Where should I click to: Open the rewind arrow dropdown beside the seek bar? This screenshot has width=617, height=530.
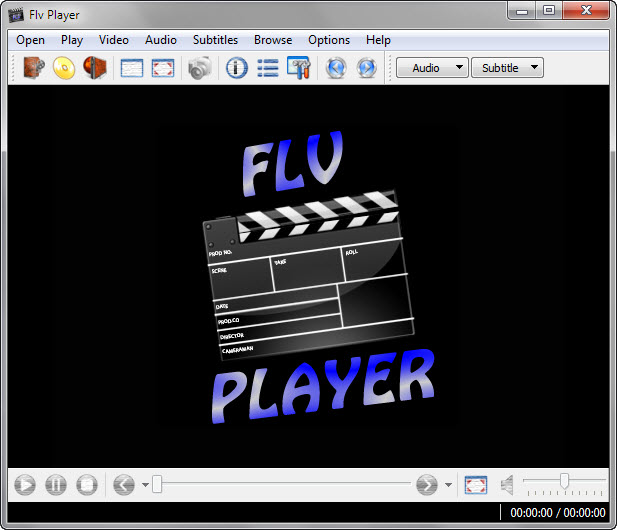tap(145, 486)
